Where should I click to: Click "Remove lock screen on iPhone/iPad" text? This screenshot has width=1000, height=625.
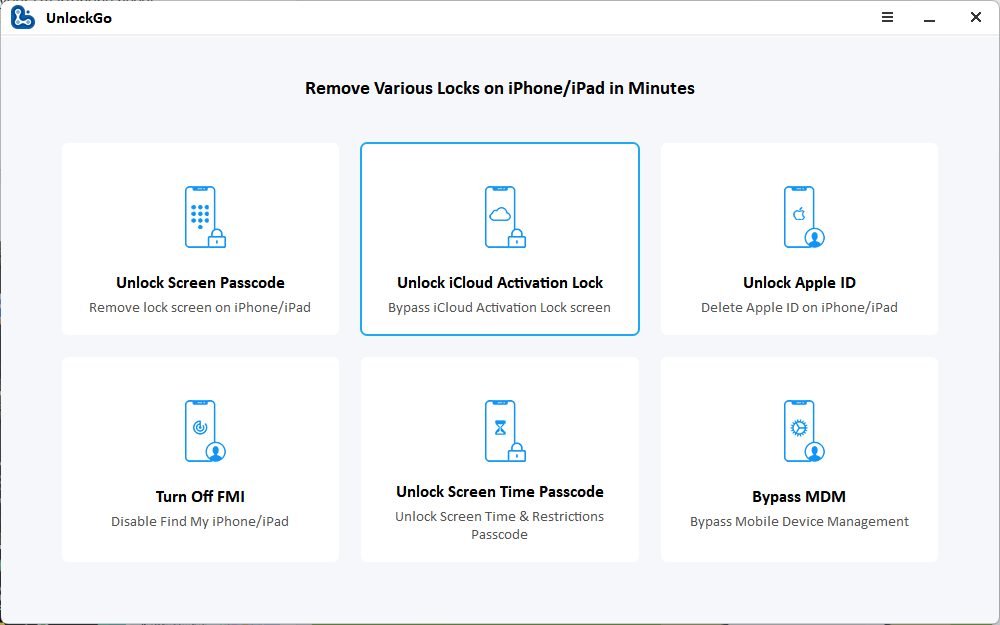click(200, 307)
